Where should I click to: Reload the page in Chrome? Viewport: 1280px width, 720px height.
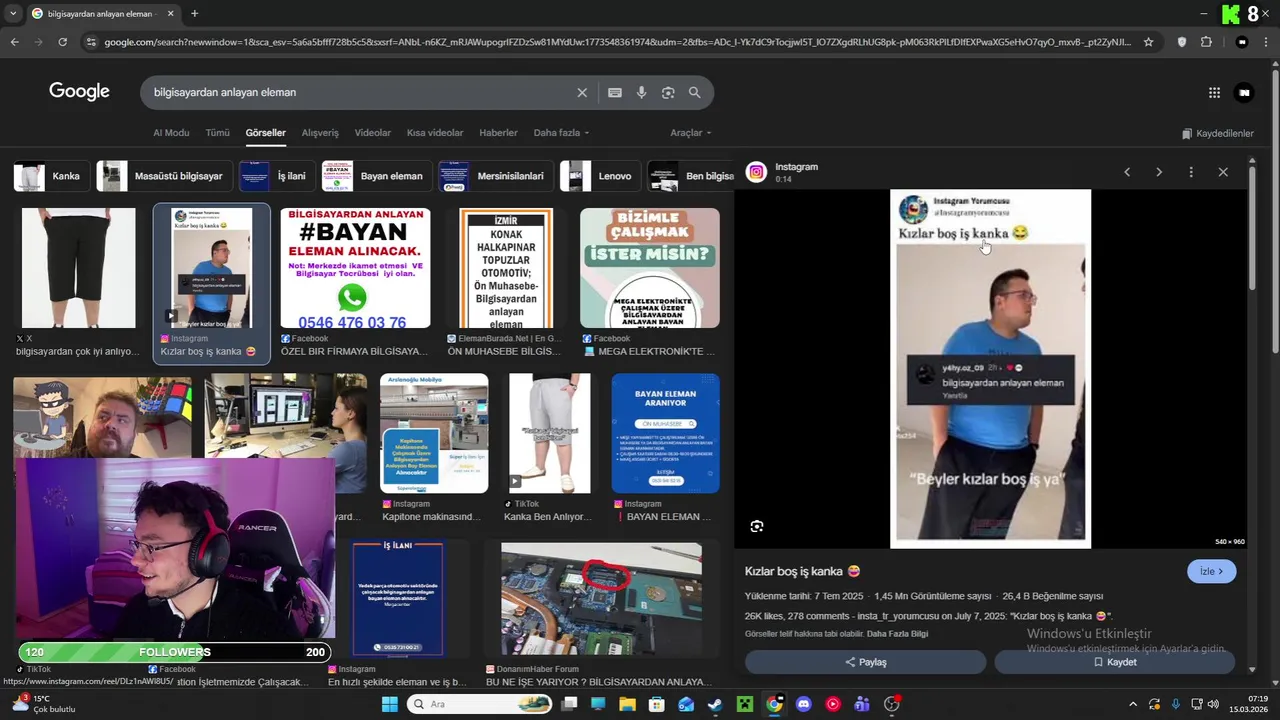click(x=62, y=42)
